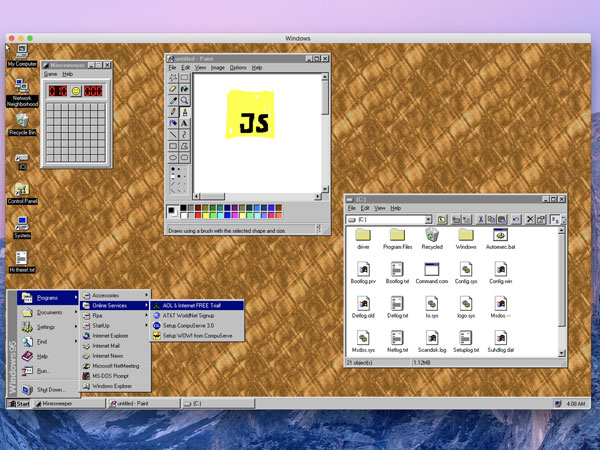Screen dimensions: 600x450
Task: Choose the Text tool in Paint
Action: pyautogui.click(x=184, y=123)
